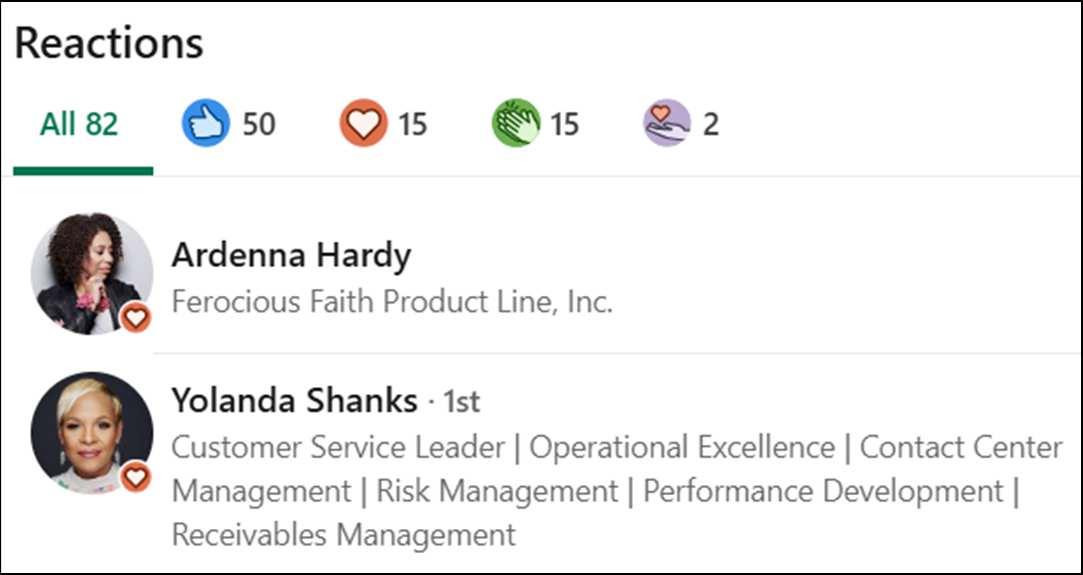
Task: Click the purple Support hand-heart icon
Action: 666,124
